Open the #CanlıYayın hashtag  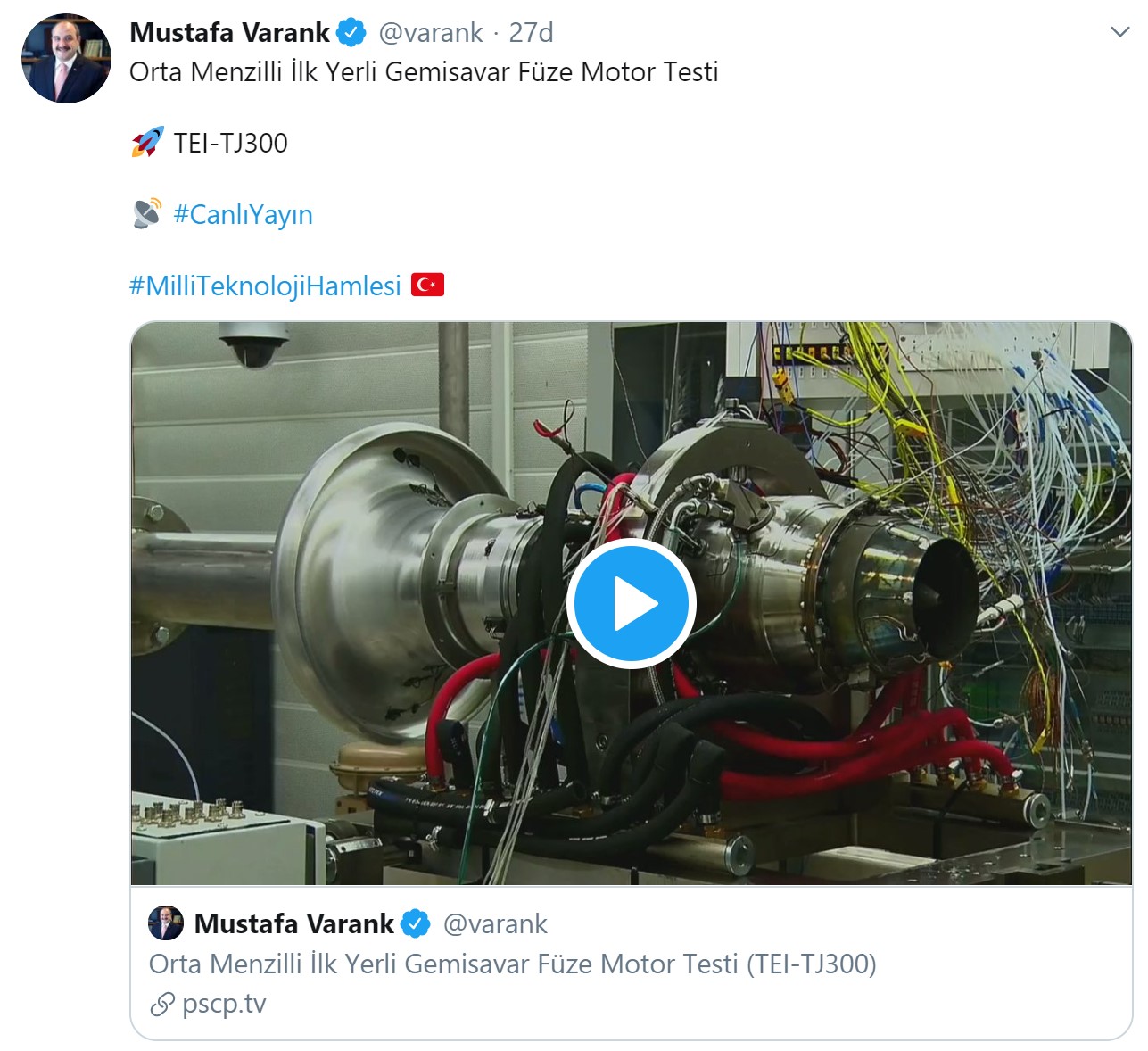click(x=242, y=214)
